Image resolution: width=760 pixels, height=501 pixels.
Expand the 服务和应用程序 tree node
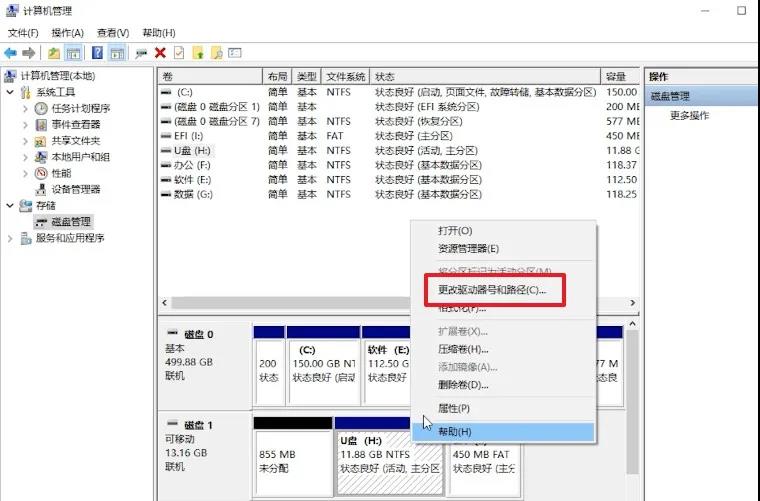[10, 238]
